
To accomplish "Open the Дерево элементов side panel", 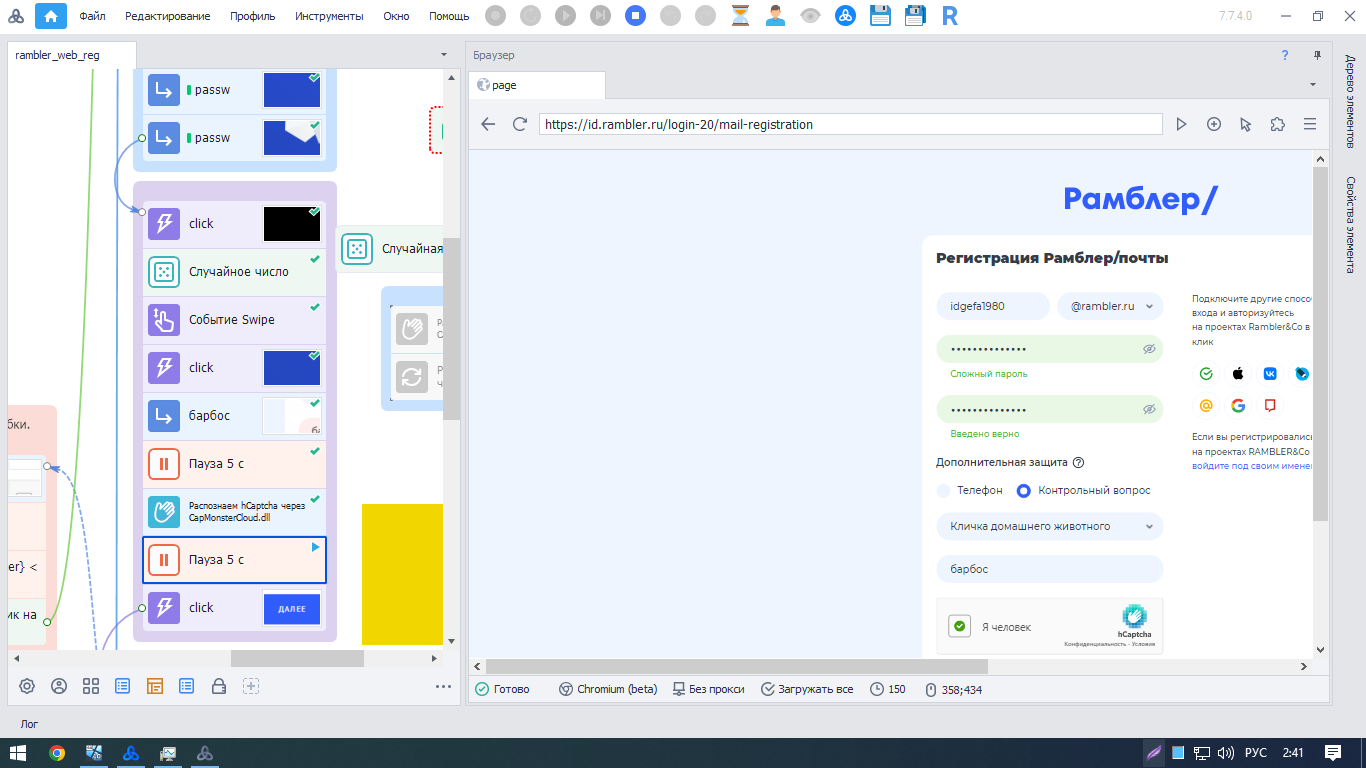I will (x=1349, y=102).
